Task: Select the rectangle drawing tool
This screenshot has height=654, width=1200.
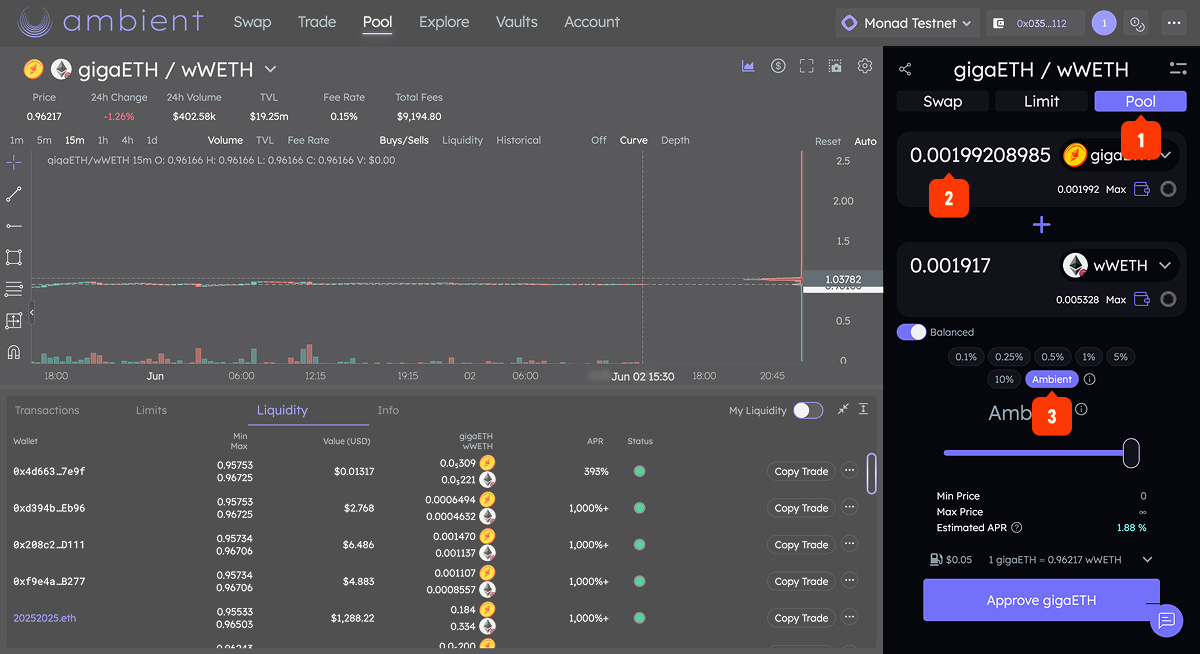Action: click(14, 257)
